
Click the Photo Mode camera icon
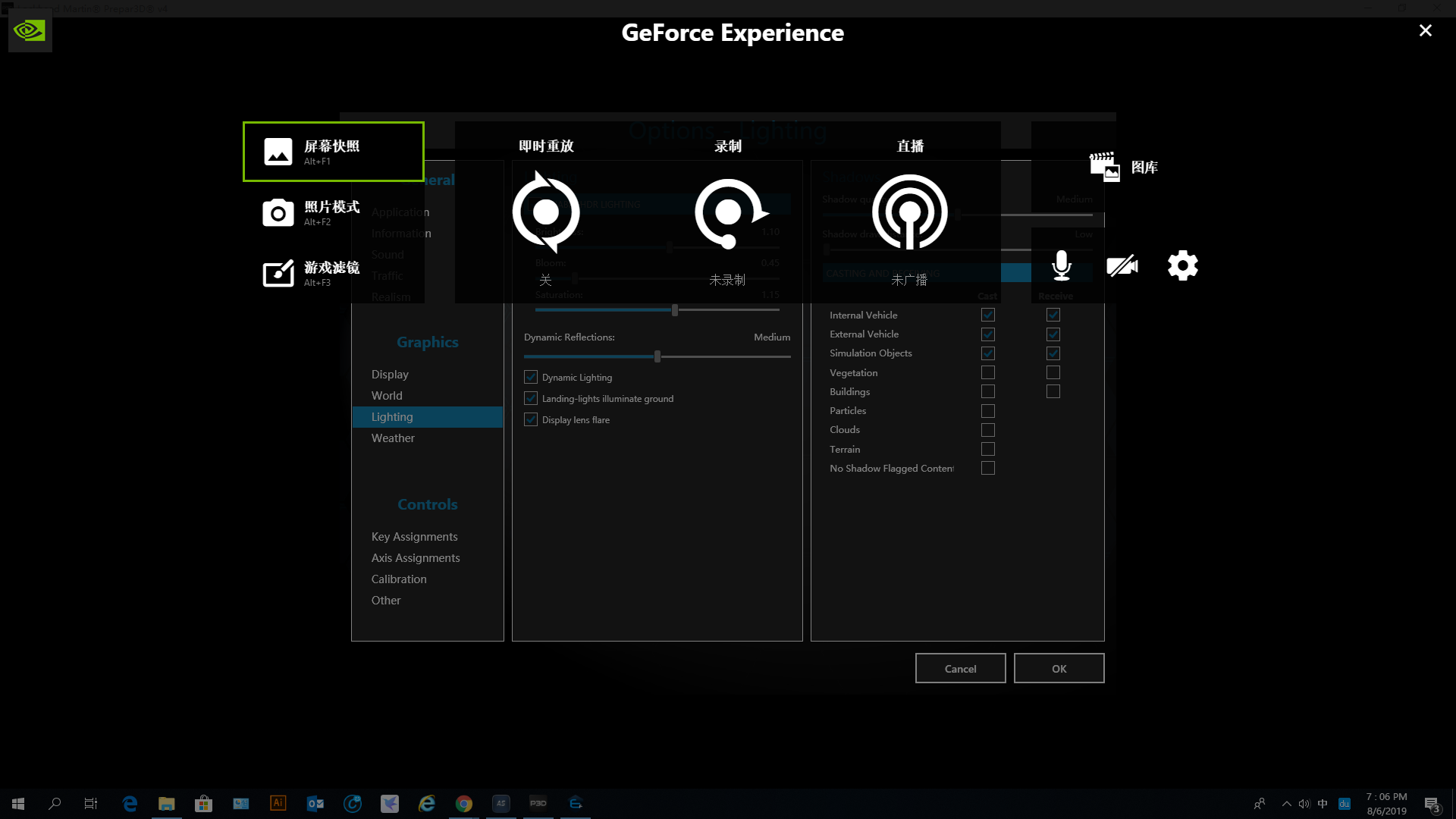pos(278,213)
